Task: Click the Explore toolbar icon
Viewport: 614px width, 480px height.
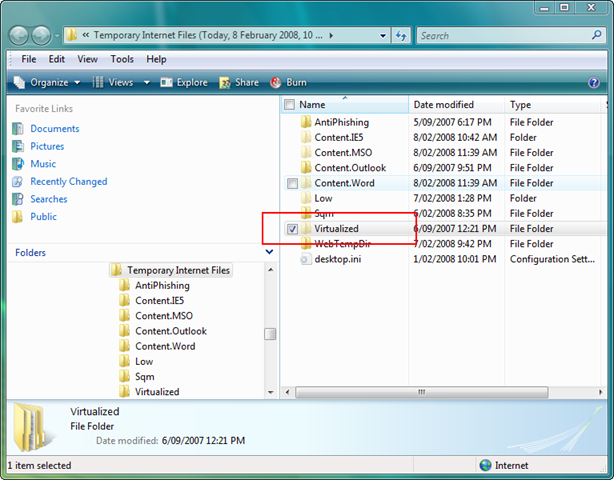Action: [167, 83]
